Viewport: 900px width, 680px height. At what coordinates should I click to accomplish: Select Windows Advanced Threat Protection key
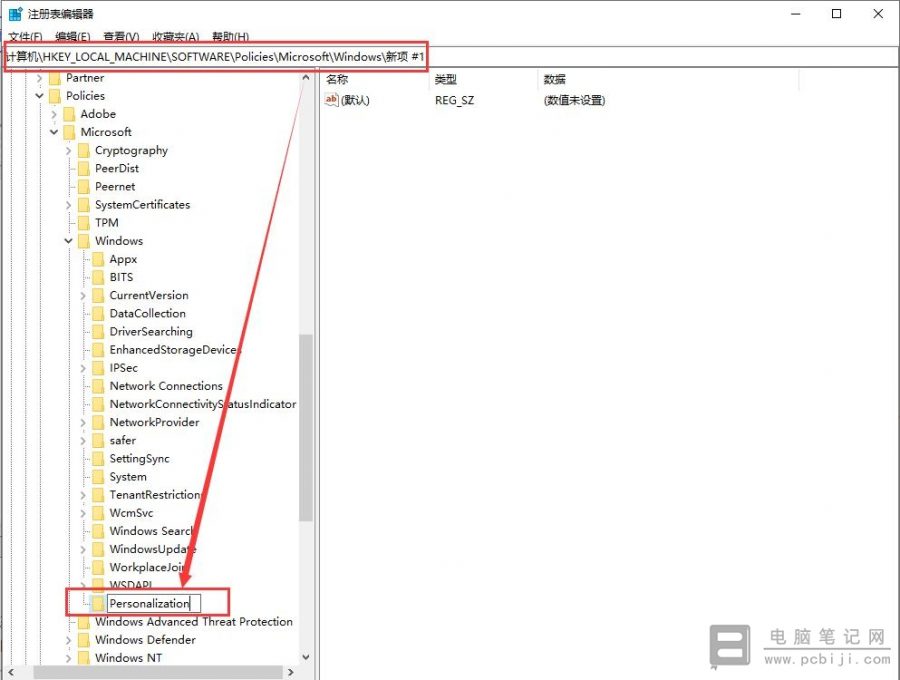tap(194, 621)
